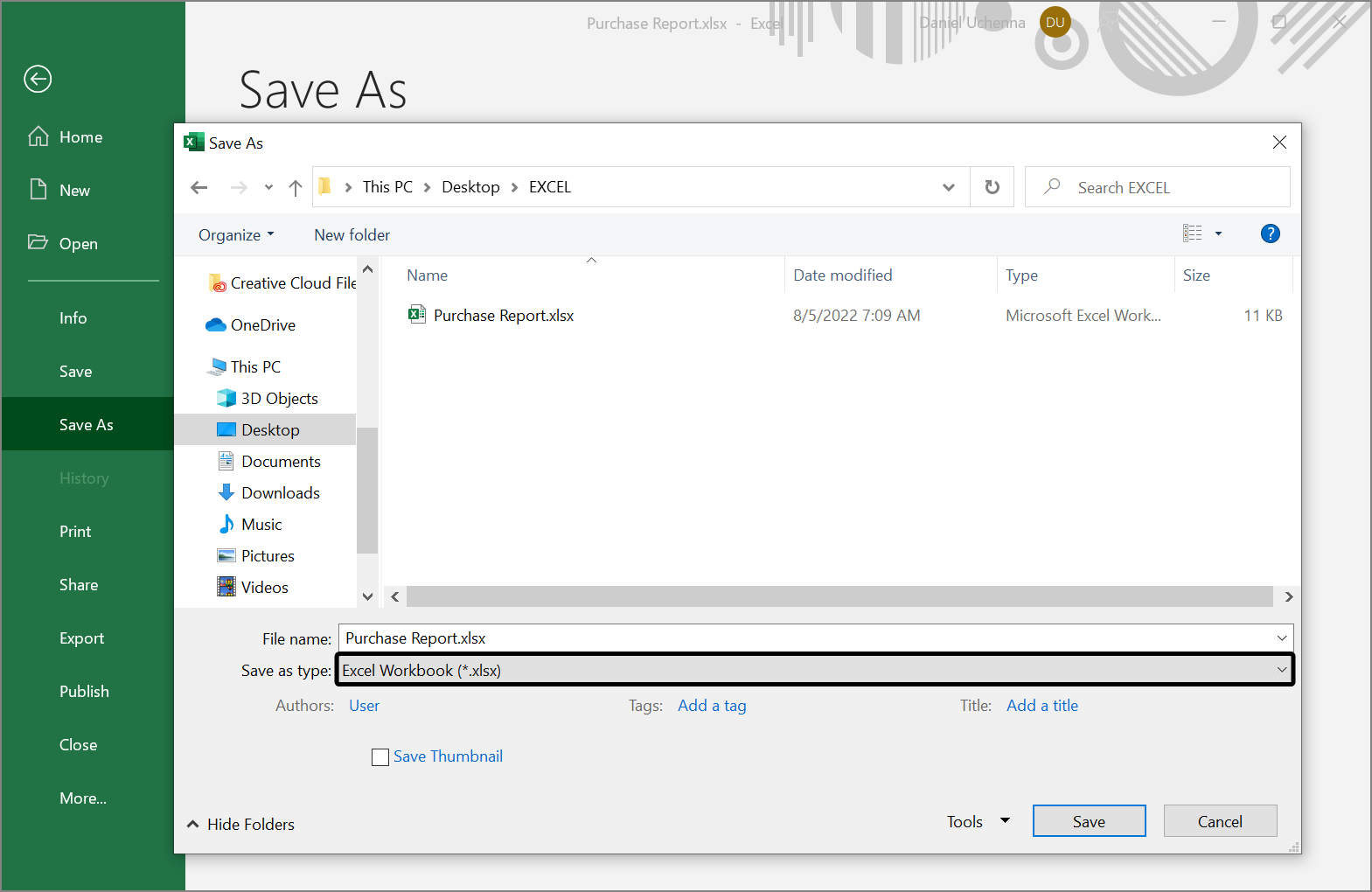Open the Downloads folder in sidebar
The image size is (1372, 892).
point(280,493)
